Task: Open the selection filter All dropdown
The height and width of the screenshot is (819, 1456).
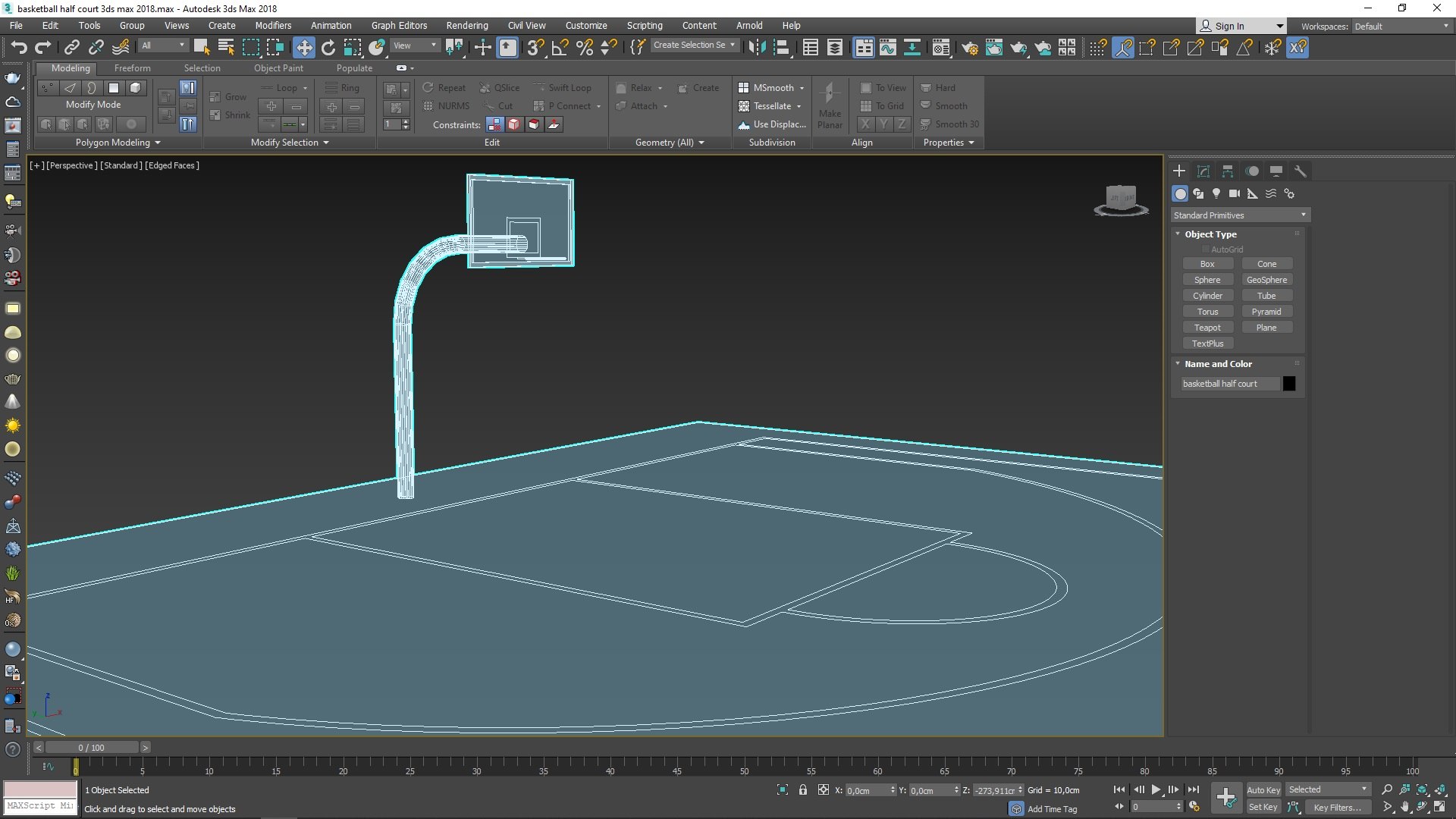Action: coord(163,45)
